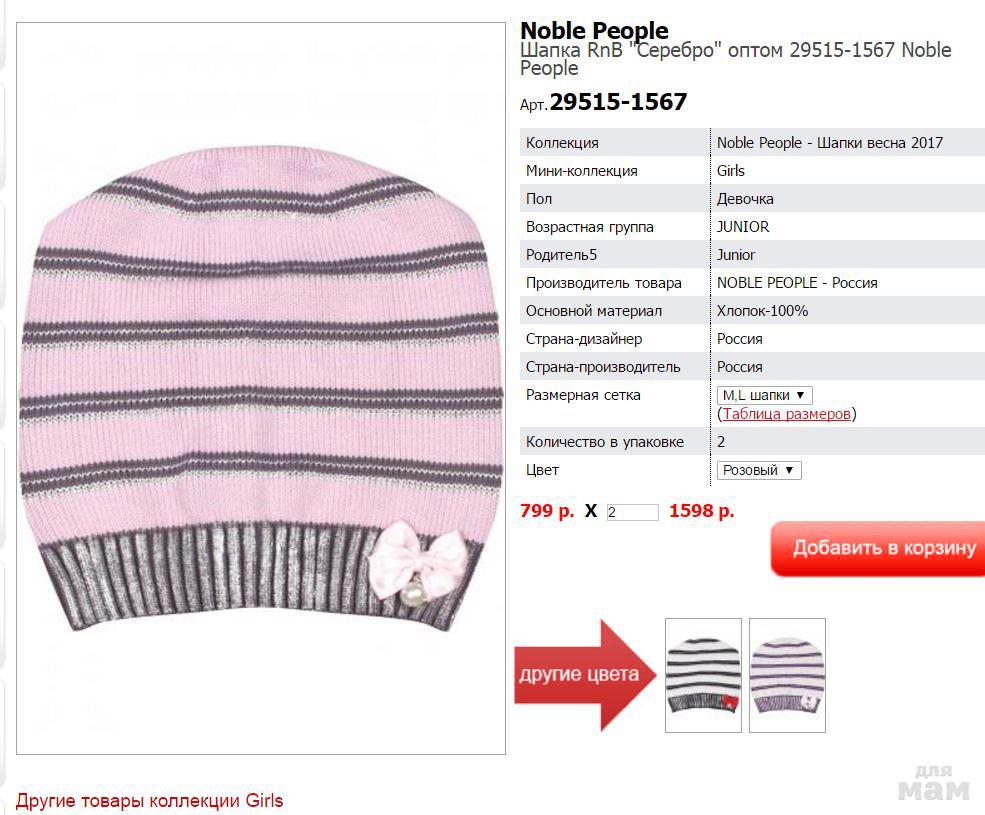Click the pink bow on the hat image
Image resolution: width=985 pixels, height=815 pixels.
418,561
